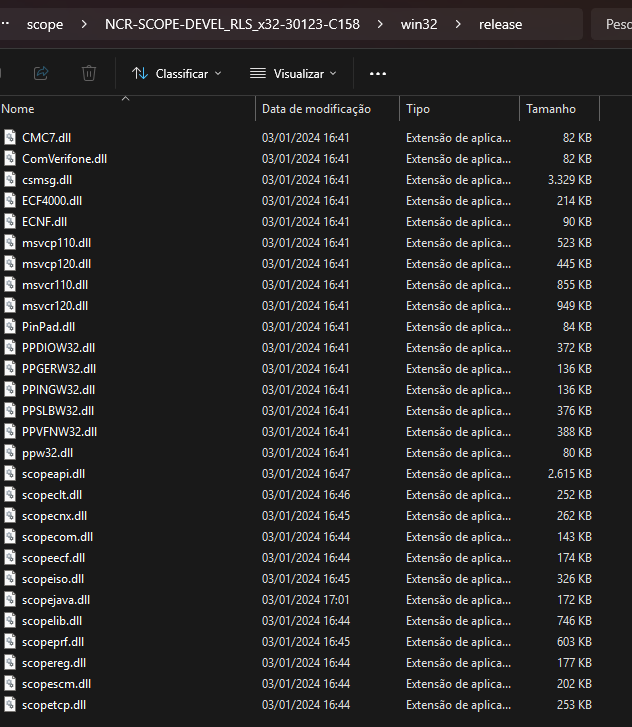Select the ComVerifone.dll file name
The width and height of the screenshot is (632, 727).
pos(64,159)
